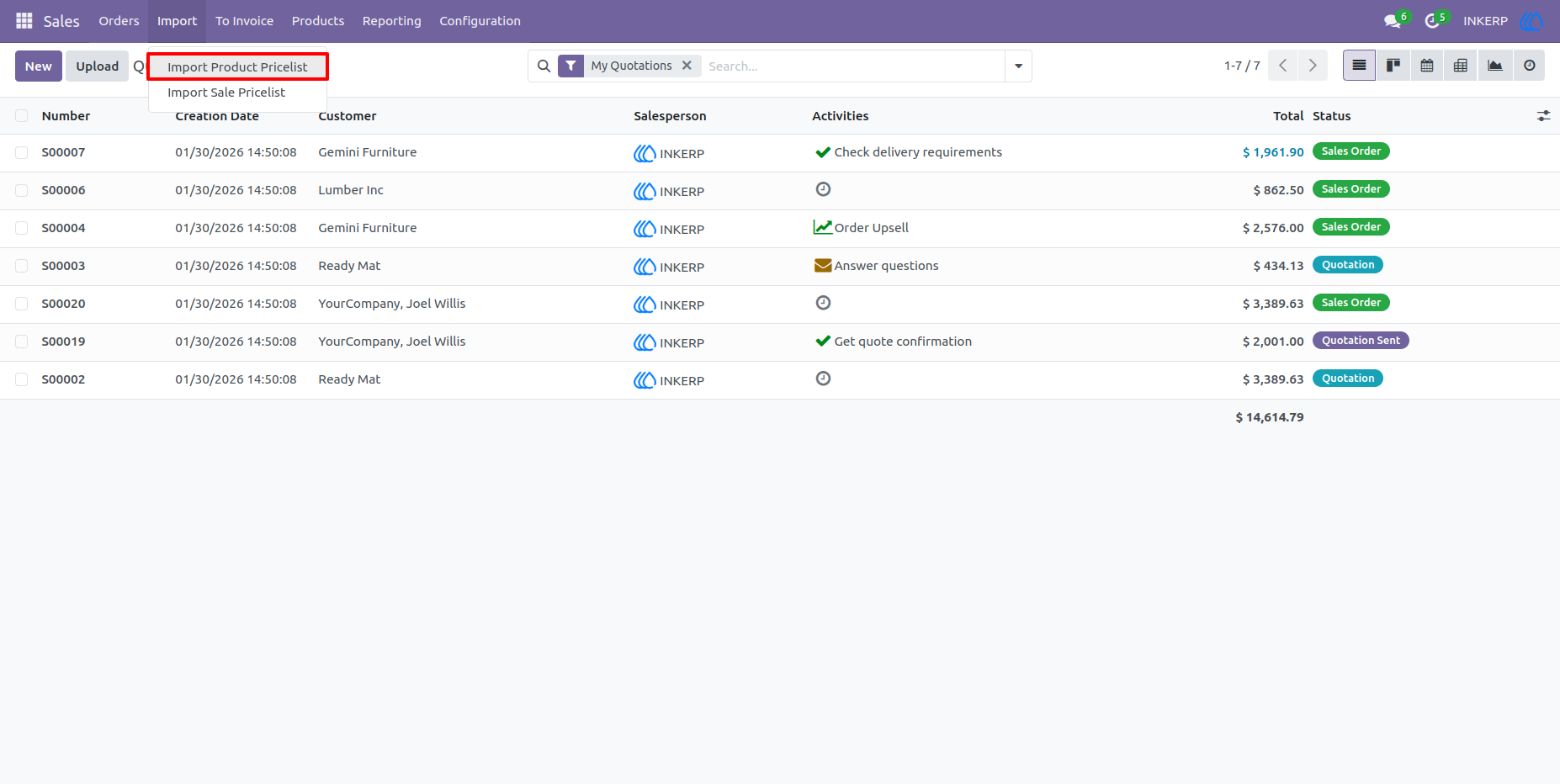Tick the checkbox for order S00003

22,266
